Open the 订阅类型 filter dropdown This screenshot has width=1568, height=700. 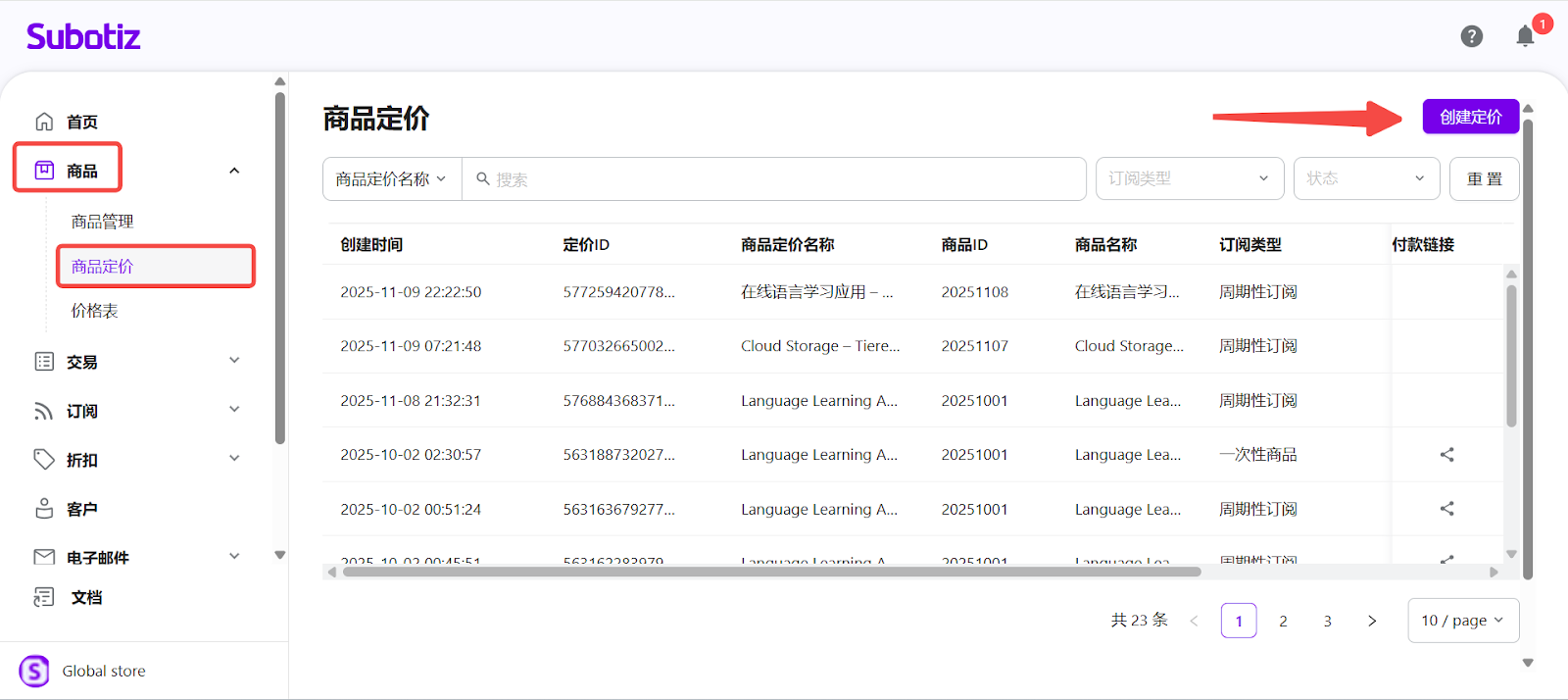(1189, 178)
